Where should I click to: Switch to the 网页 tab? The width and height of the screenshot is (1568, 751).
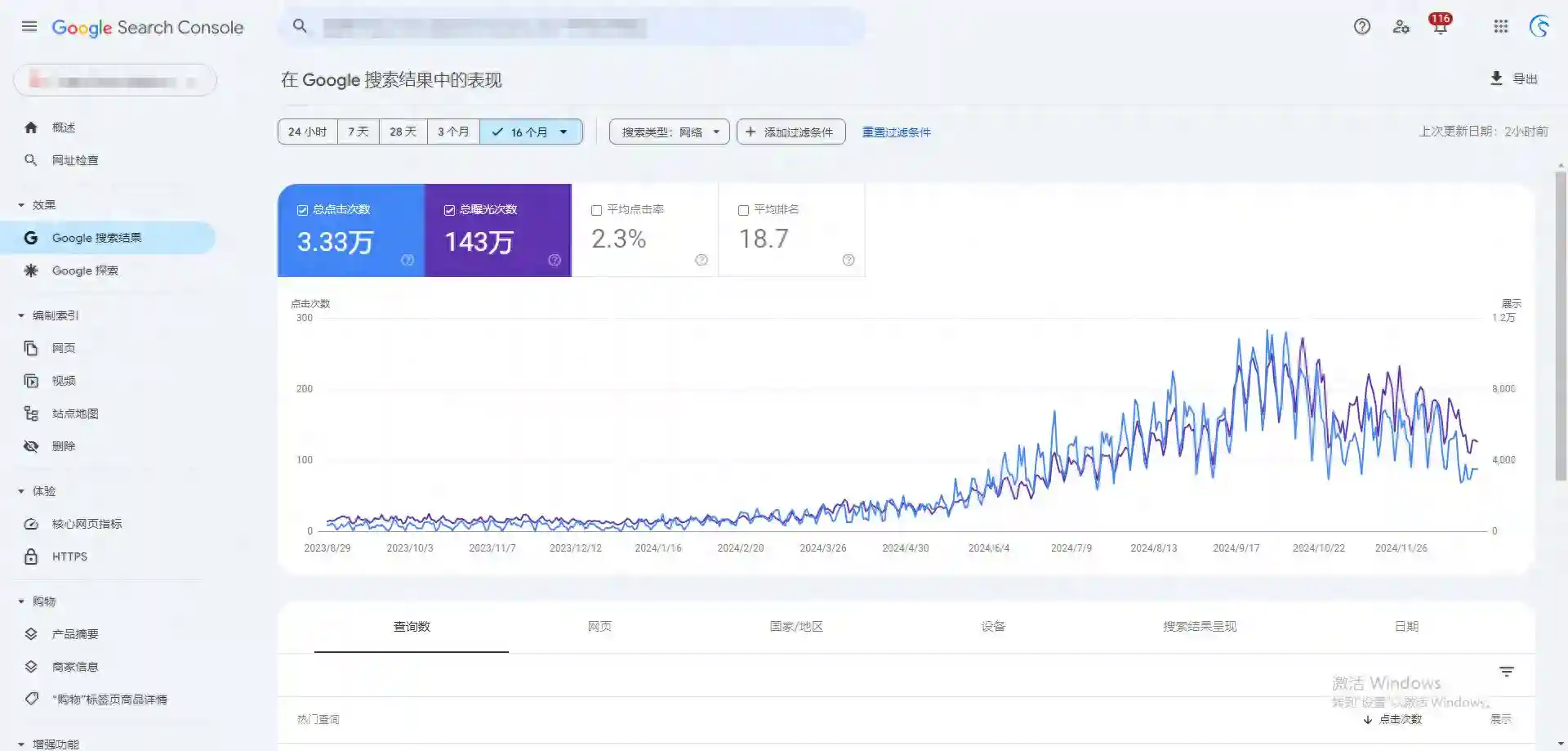click(600, 627)
